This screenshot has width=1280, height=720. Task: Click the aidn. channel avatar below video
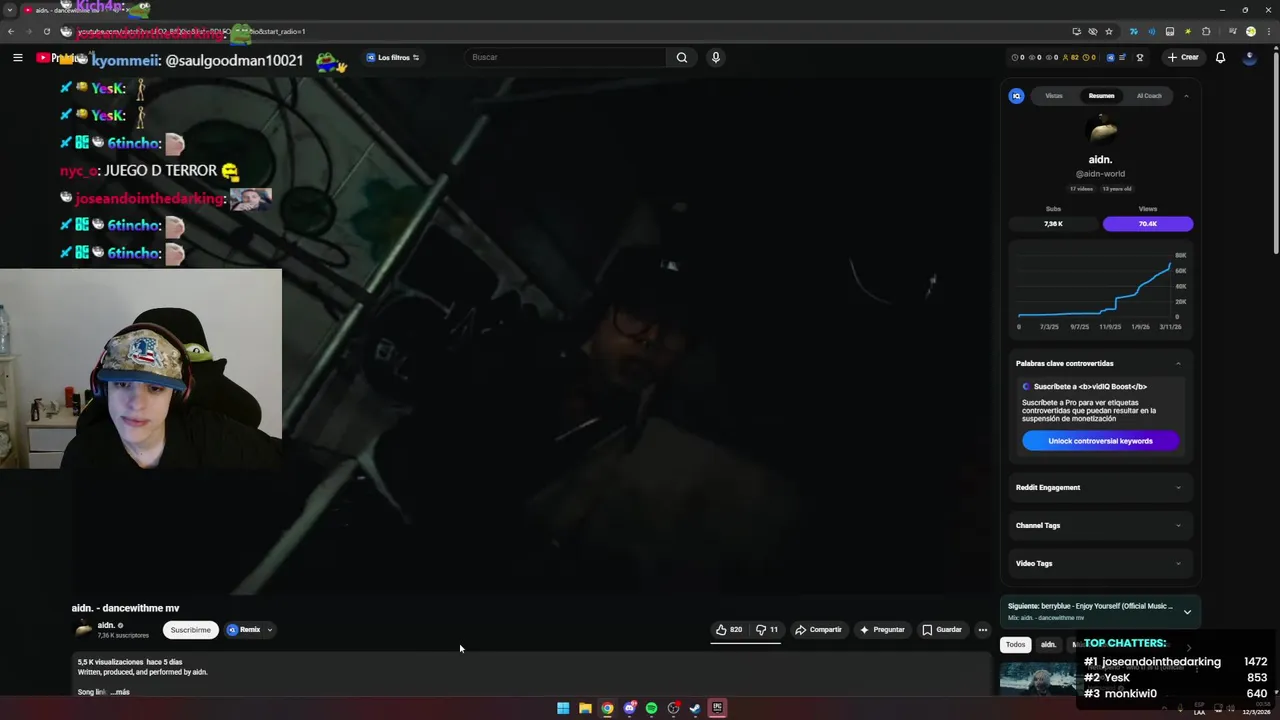84,629
